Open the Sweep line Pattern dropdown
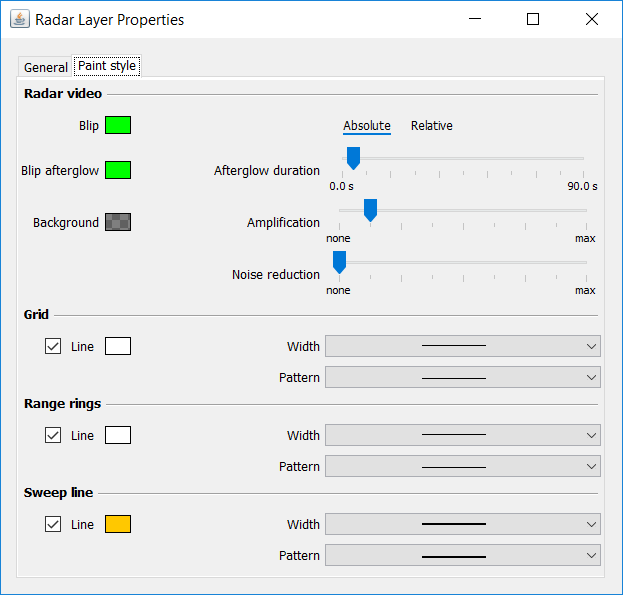The image size is (623, 595). point(462,555)
